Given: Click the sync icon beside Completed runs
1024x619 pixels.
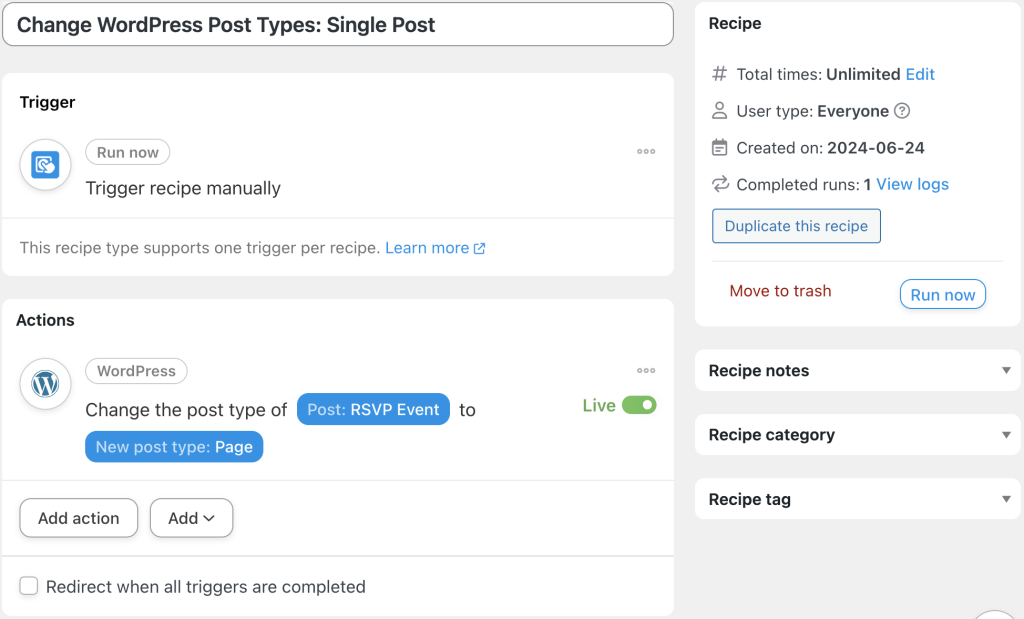Looking at the screenshot, I should click(718, 184).
